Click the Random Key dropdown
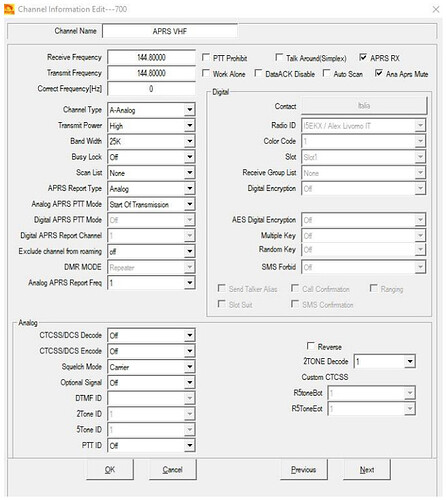Viewport: 446px width, 500px height. [363, 249]
